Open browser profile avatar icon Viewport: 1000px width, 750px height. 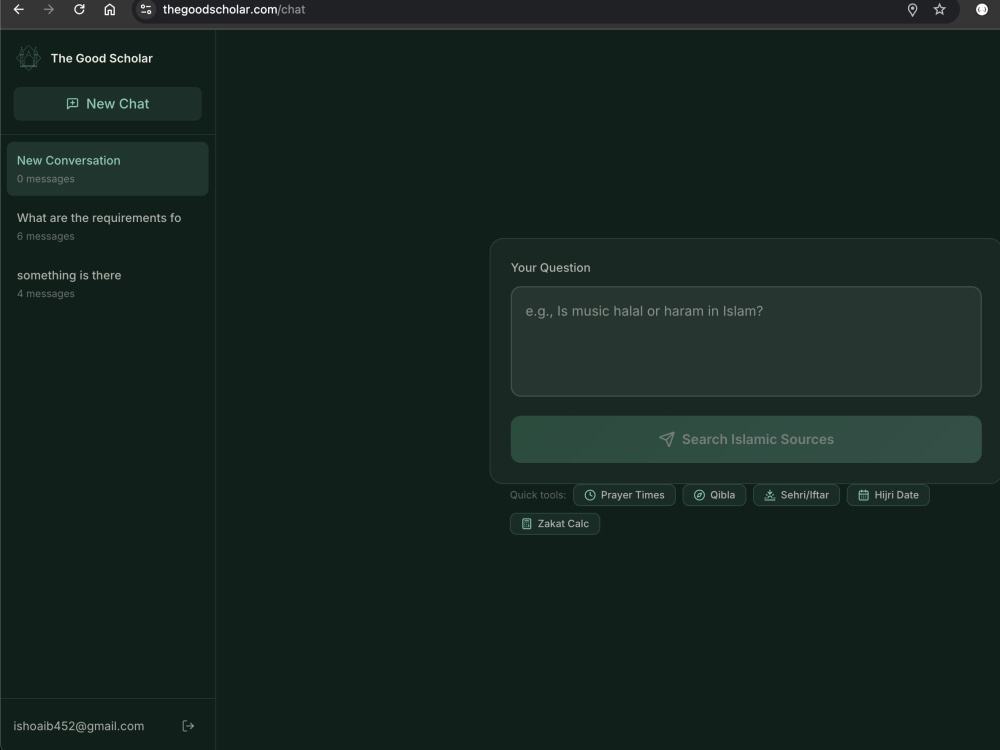[x=982, y=10]
